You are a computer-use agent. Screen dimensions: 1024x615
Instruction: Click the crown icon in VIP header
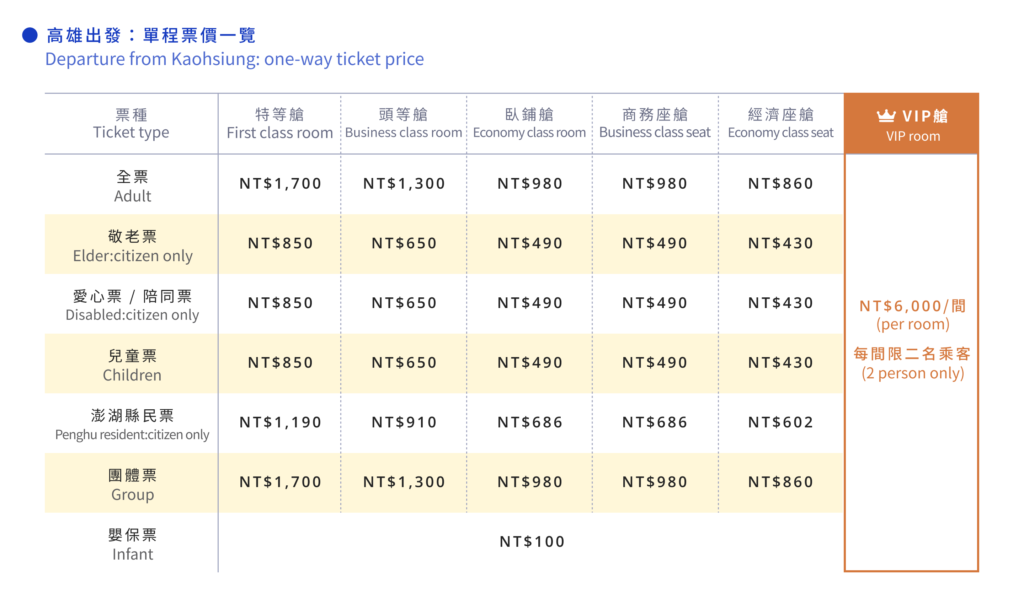886,116
